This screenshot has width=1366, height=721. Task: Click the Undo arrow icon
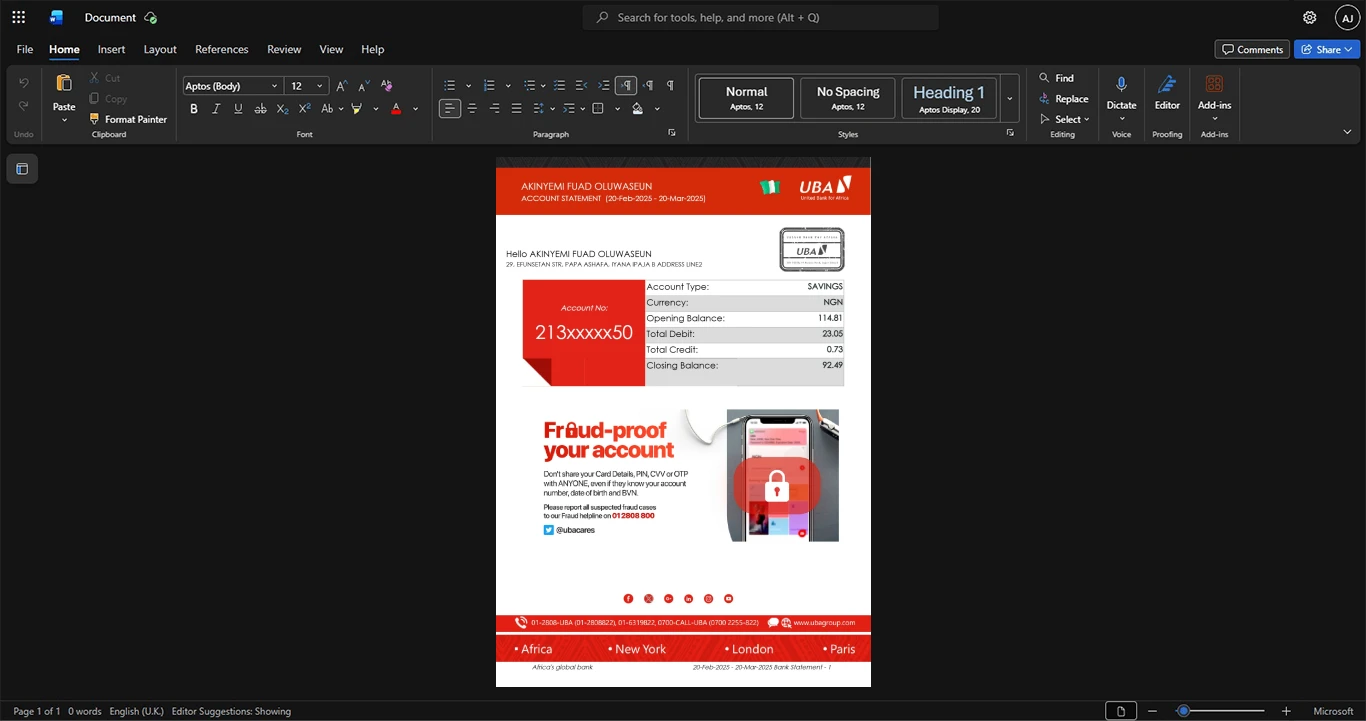24,82
